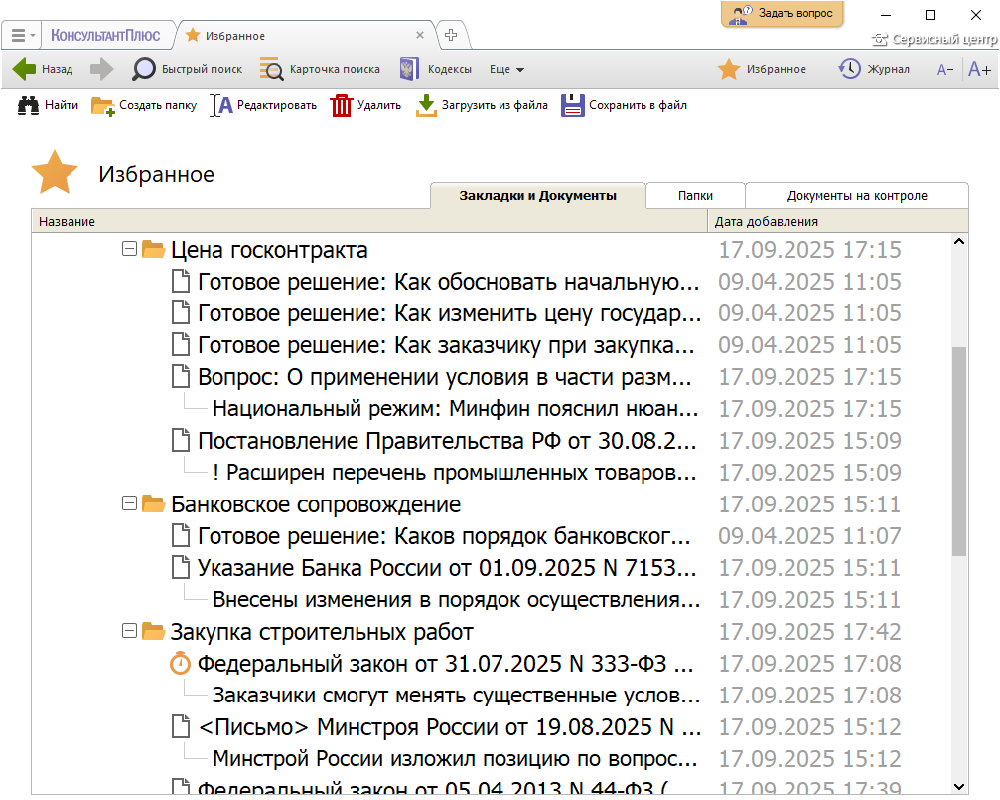Save to file using the floppy disk icon
The height and width of the screenshot is (800, 1000).
point(572,105)
